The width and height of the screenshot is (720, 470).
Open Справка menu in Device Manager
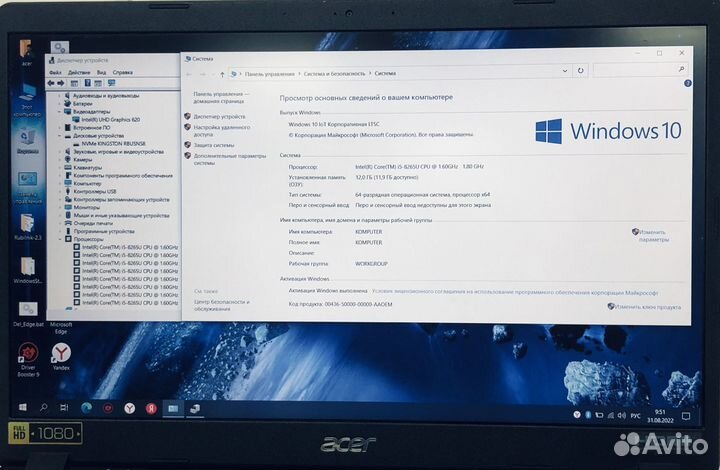(123, 73)
